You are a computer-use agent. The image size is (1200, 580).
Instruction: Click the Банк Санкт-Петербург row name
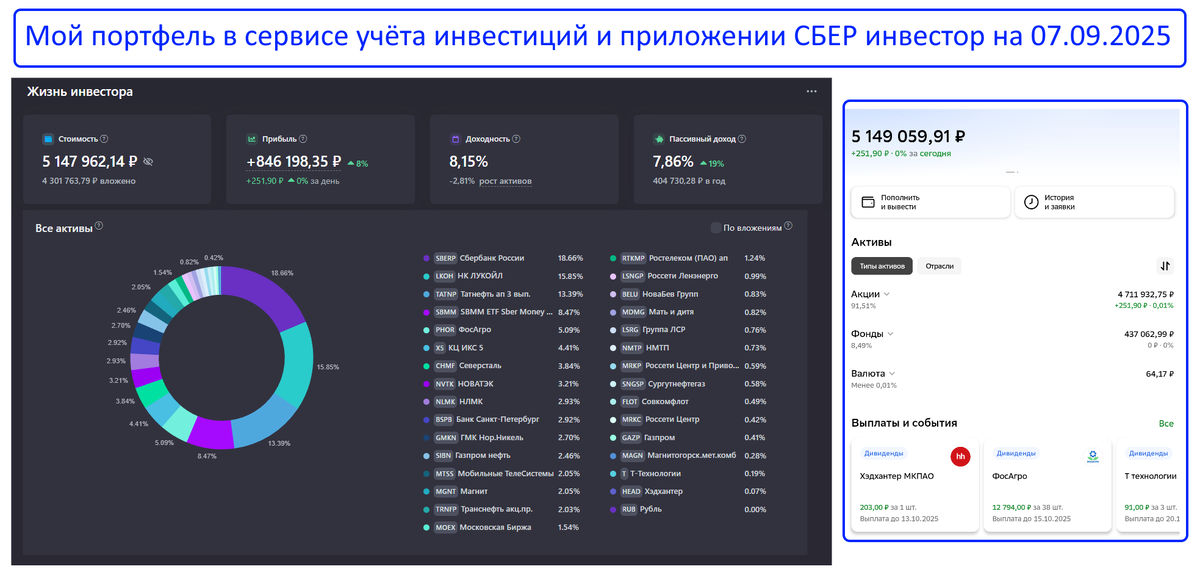500,420
